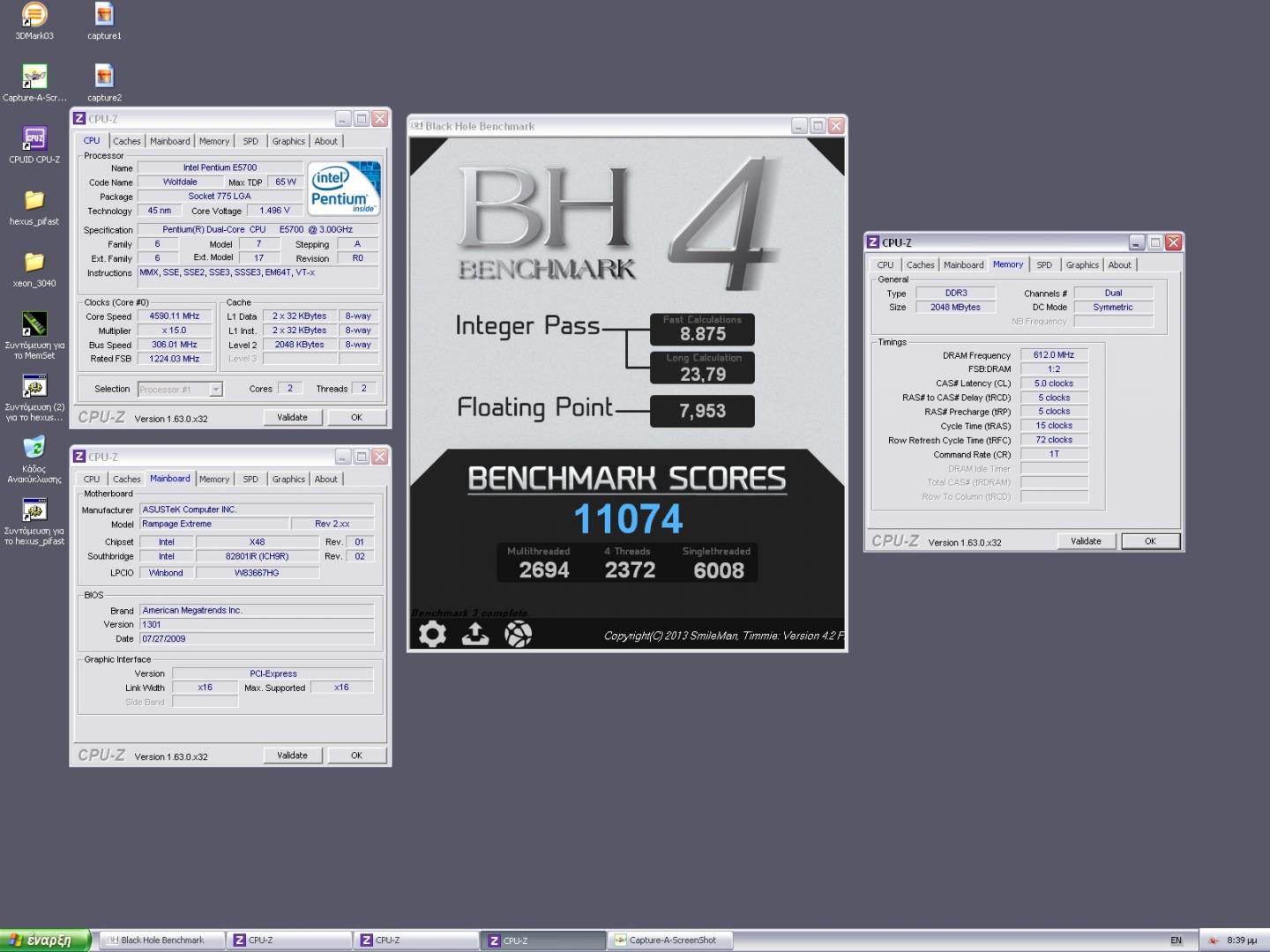Open Memory tab in top-left CPU-Z window

[213, 141]
